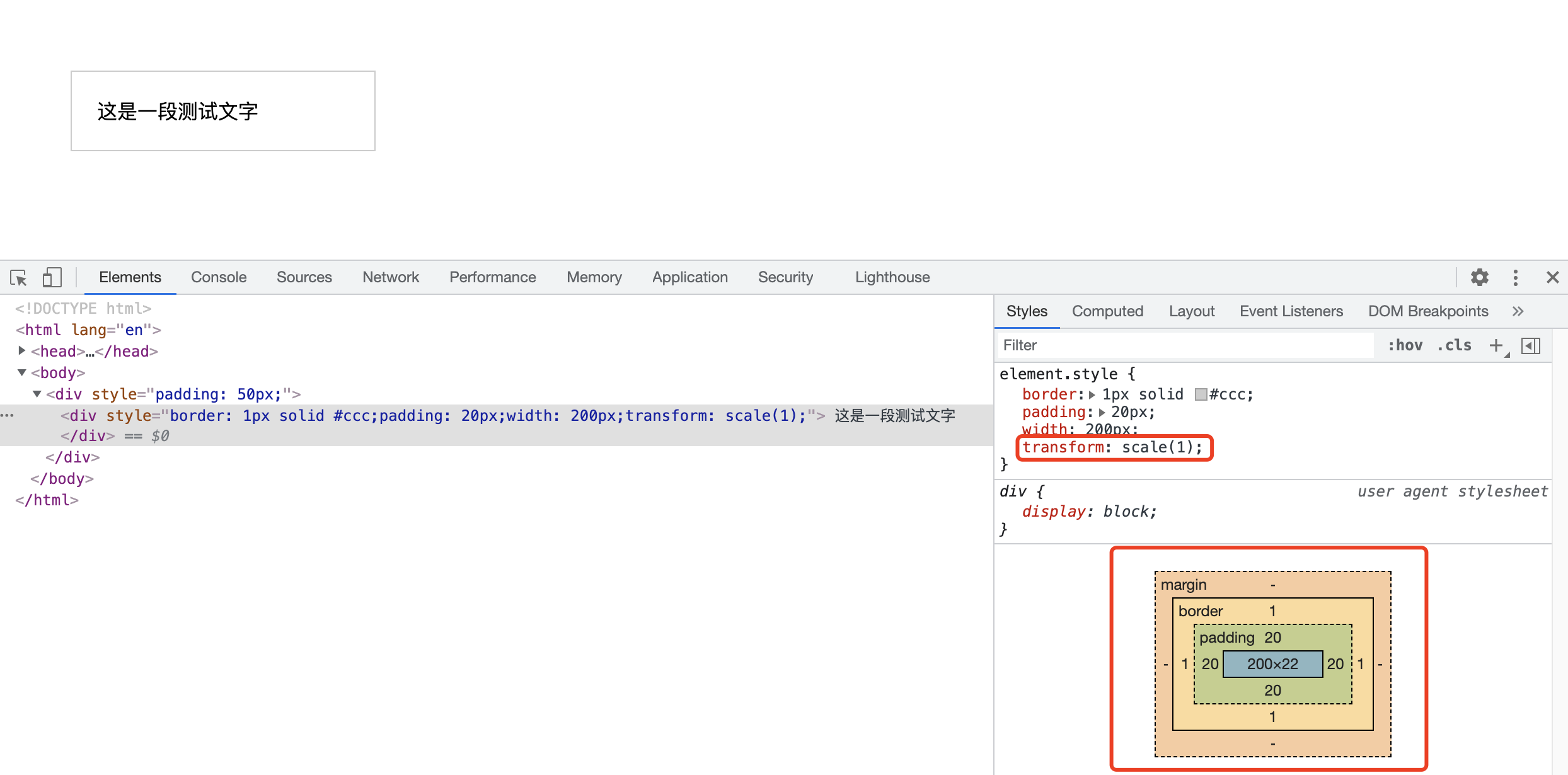The height and width of the screenshot is (775, 1568).
Task: Click the #ccc border color swatch
Action: coord(1201,394)
